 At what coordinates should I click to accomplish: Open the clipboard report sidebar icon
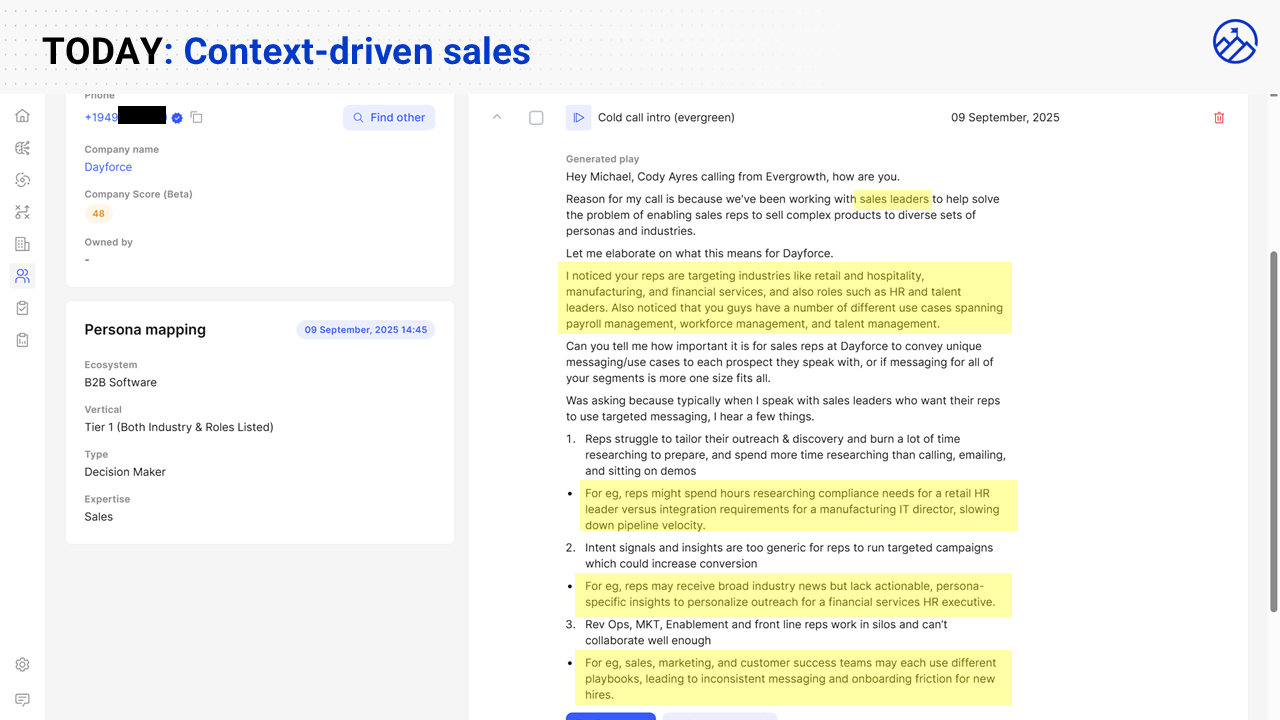point(22,340)
